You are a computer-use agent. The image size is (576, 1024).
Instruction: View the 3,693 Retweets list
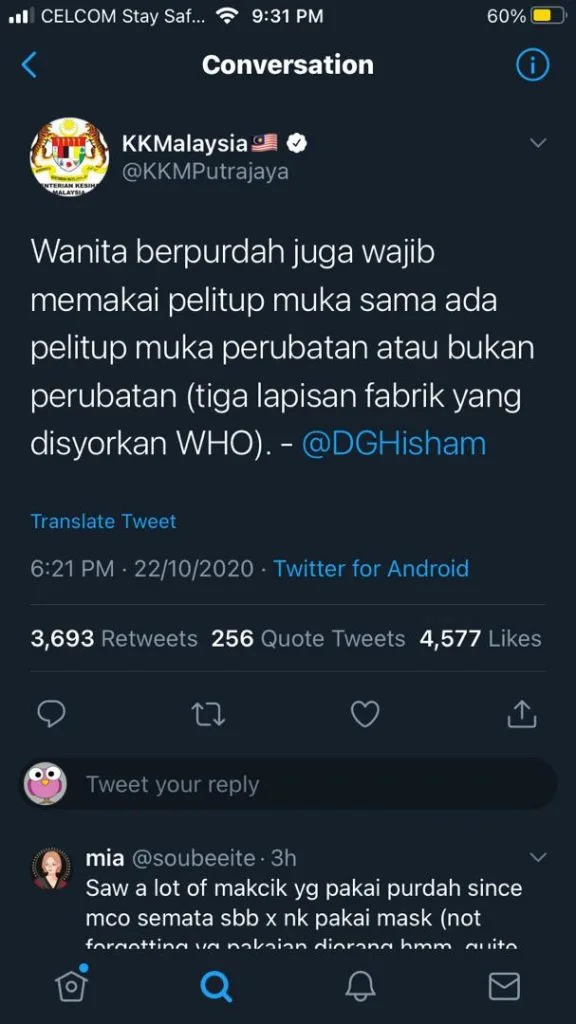114,638
